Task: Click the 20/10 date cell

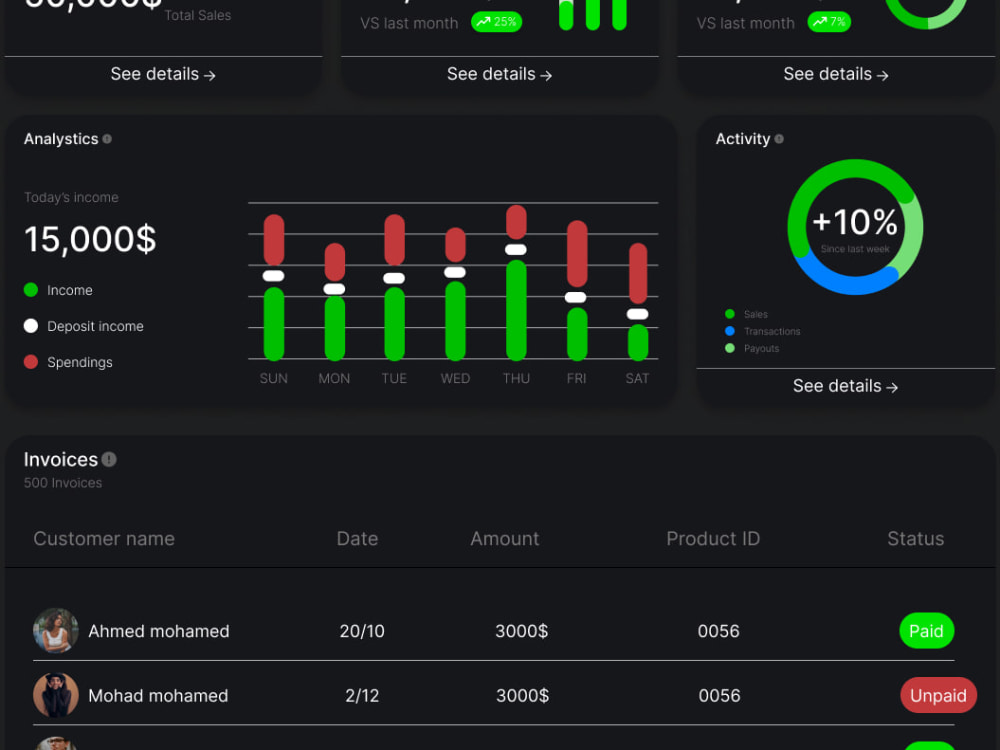Action: [362, 631]
